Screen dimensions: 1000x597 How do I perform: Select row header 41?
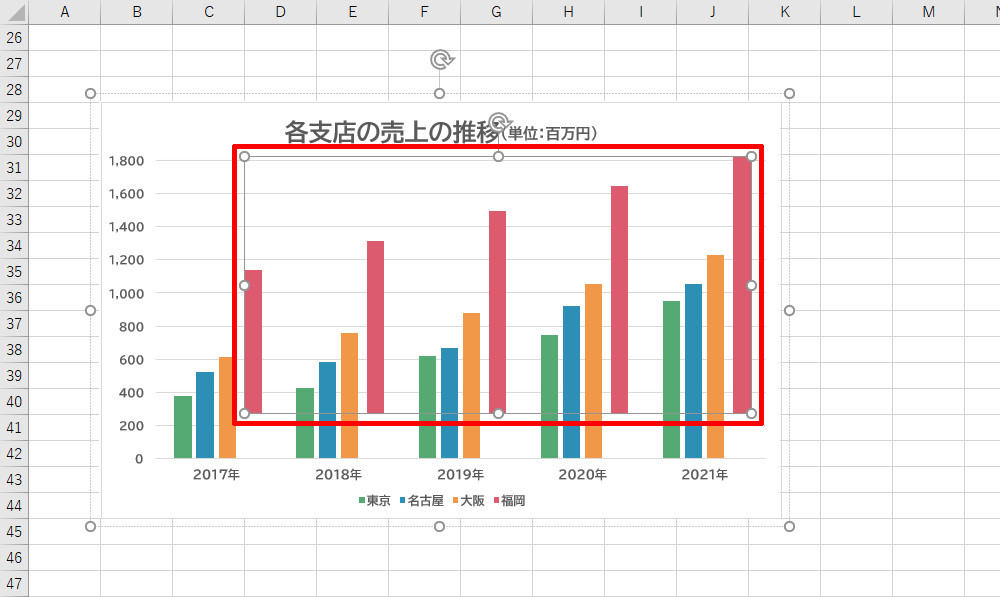tap(14, 427)
